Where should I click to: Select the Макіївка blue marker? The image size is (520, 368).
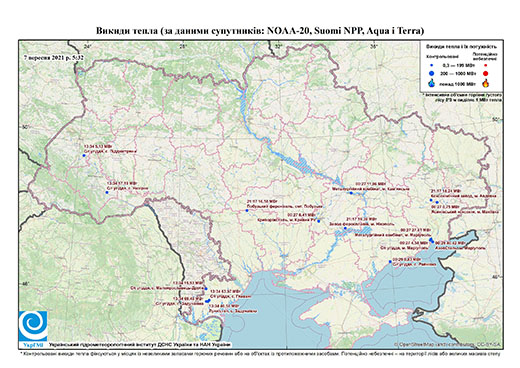(x=437, y=202)
